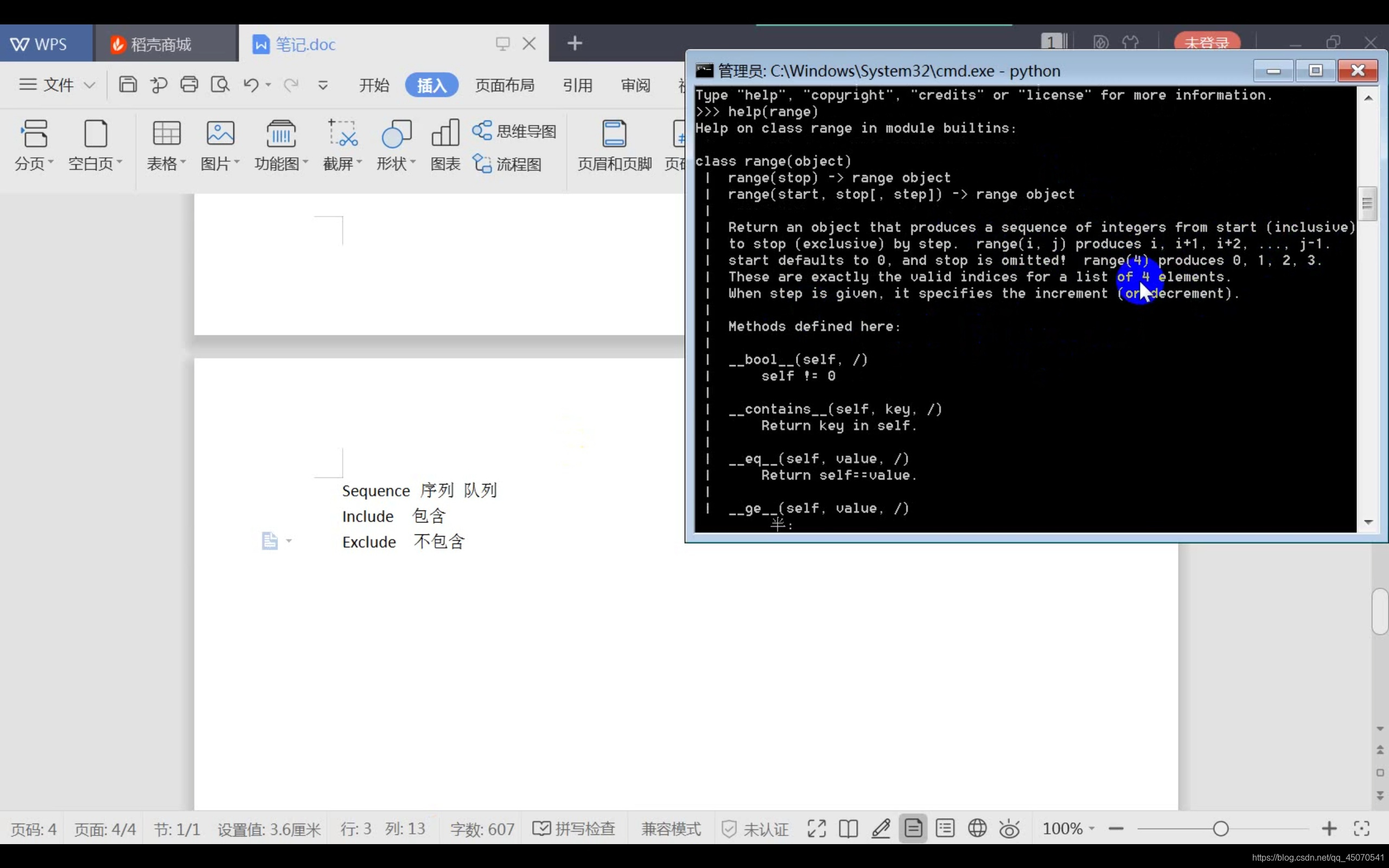Toggle eye protection mode icon
Screen dimensions: 1389x868
tap(1009, 828)
